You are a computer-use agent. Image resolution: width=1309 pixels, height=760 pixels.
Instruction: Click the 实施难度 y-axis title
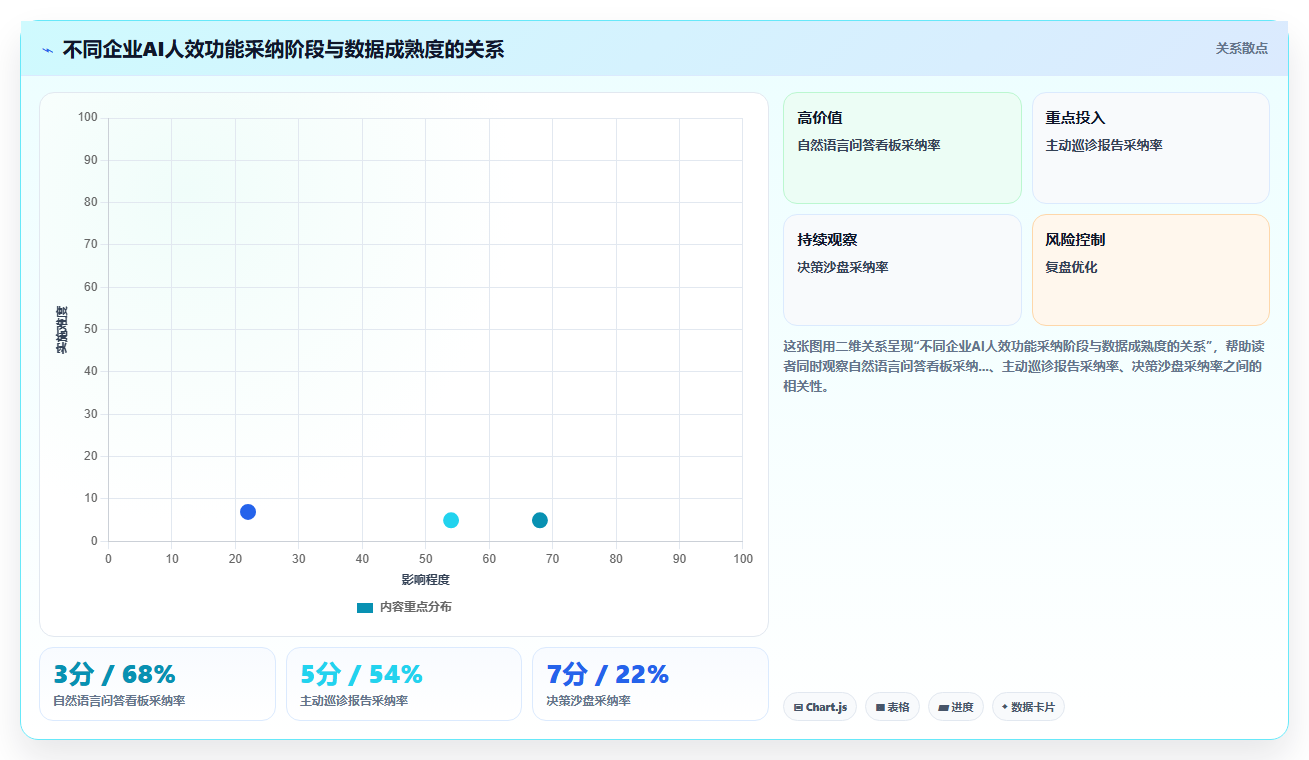pyautogui.click(x=62, y=329)
